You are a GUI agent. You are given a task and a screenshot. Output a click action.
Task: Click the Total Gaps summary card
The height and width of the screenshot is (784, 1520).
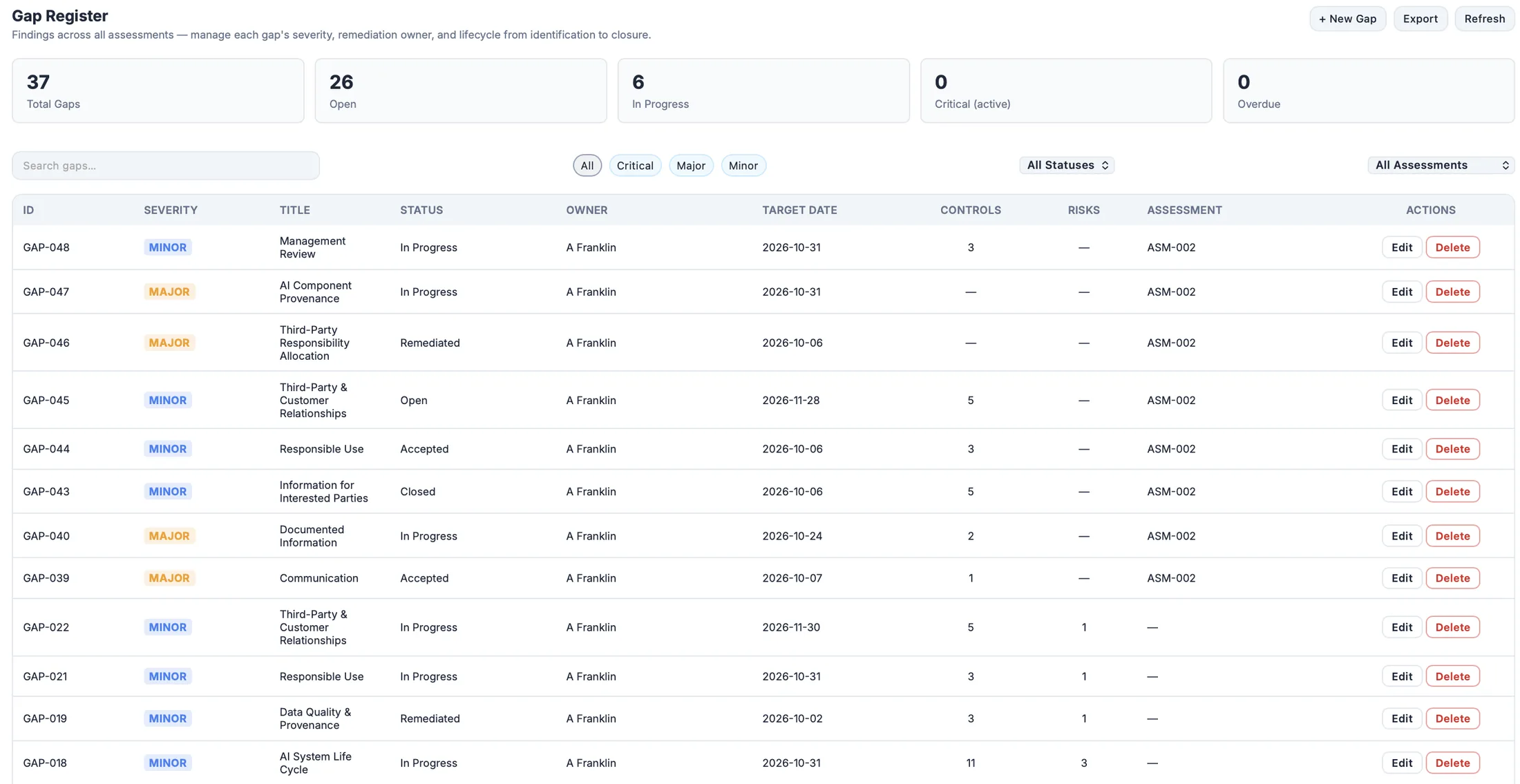[158, 90]
